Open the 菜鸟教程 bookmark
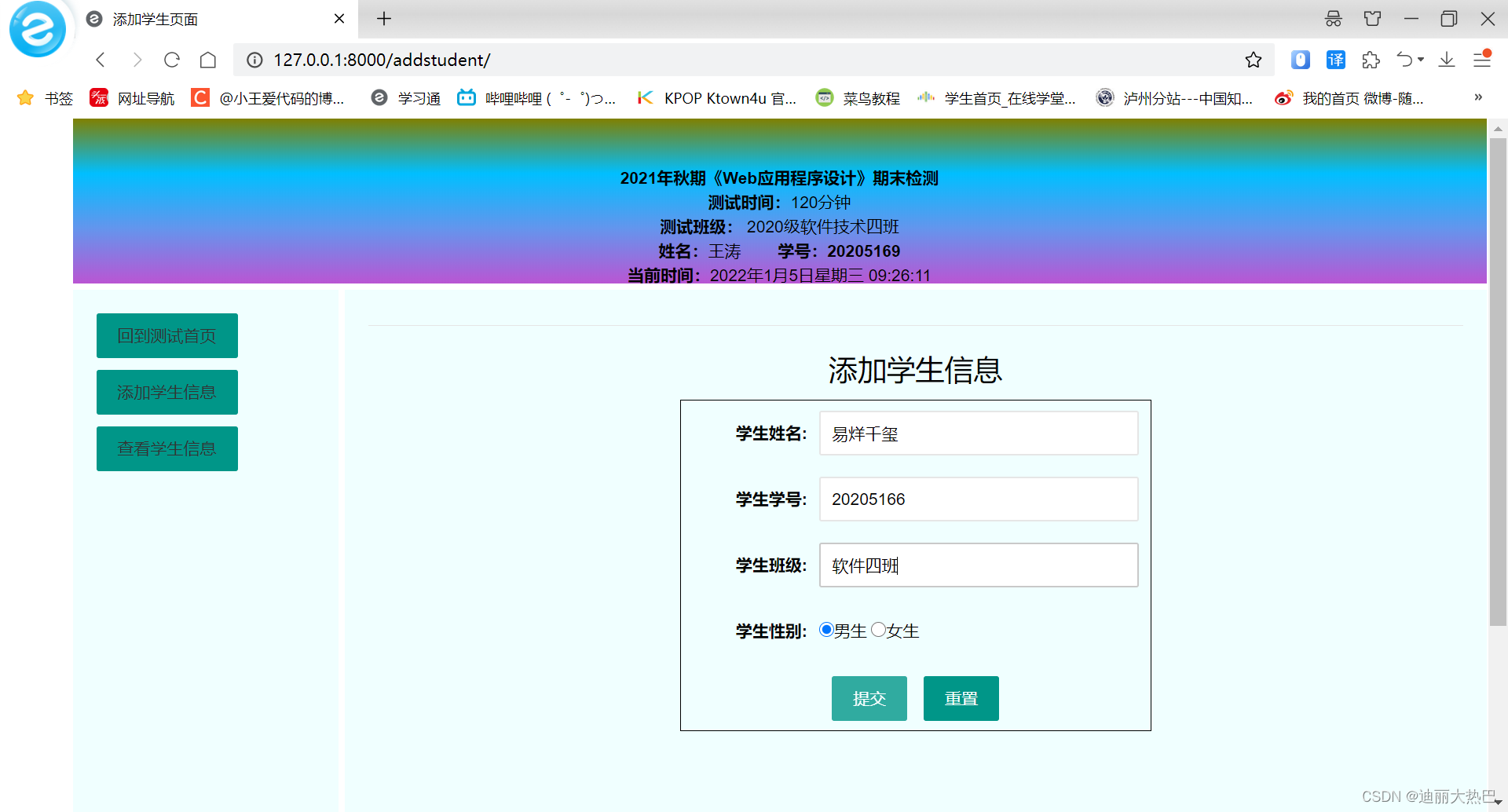Viewport: 1508px width, 812px height. click(858, 98)
